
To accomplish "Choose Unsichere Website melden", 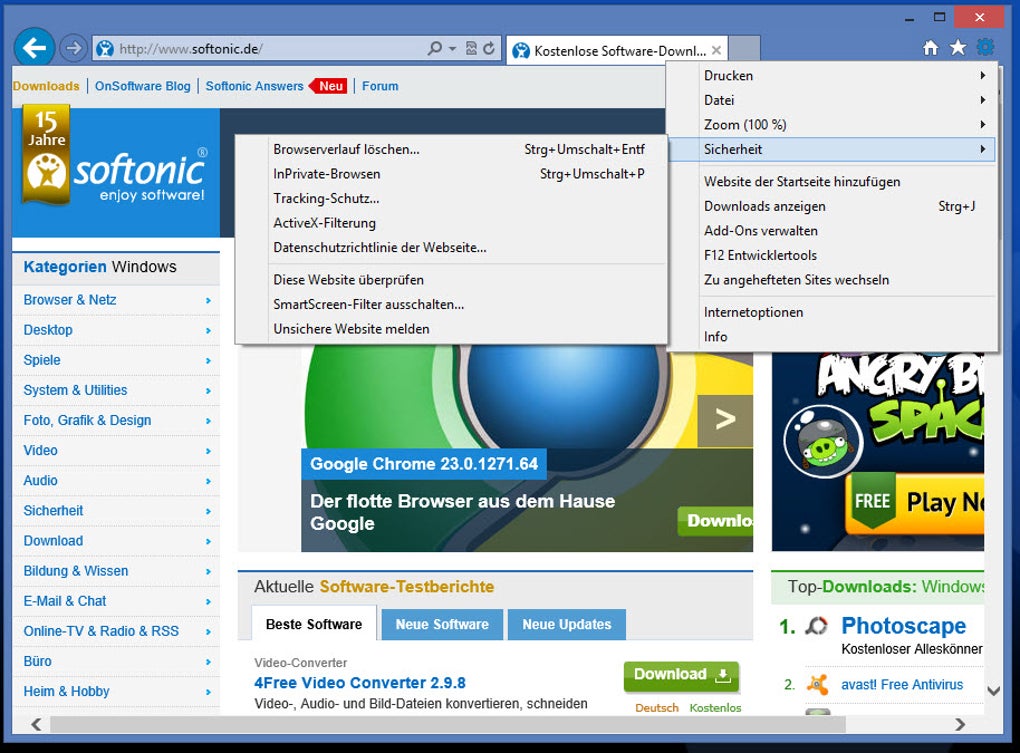I will tap(451, 329).
